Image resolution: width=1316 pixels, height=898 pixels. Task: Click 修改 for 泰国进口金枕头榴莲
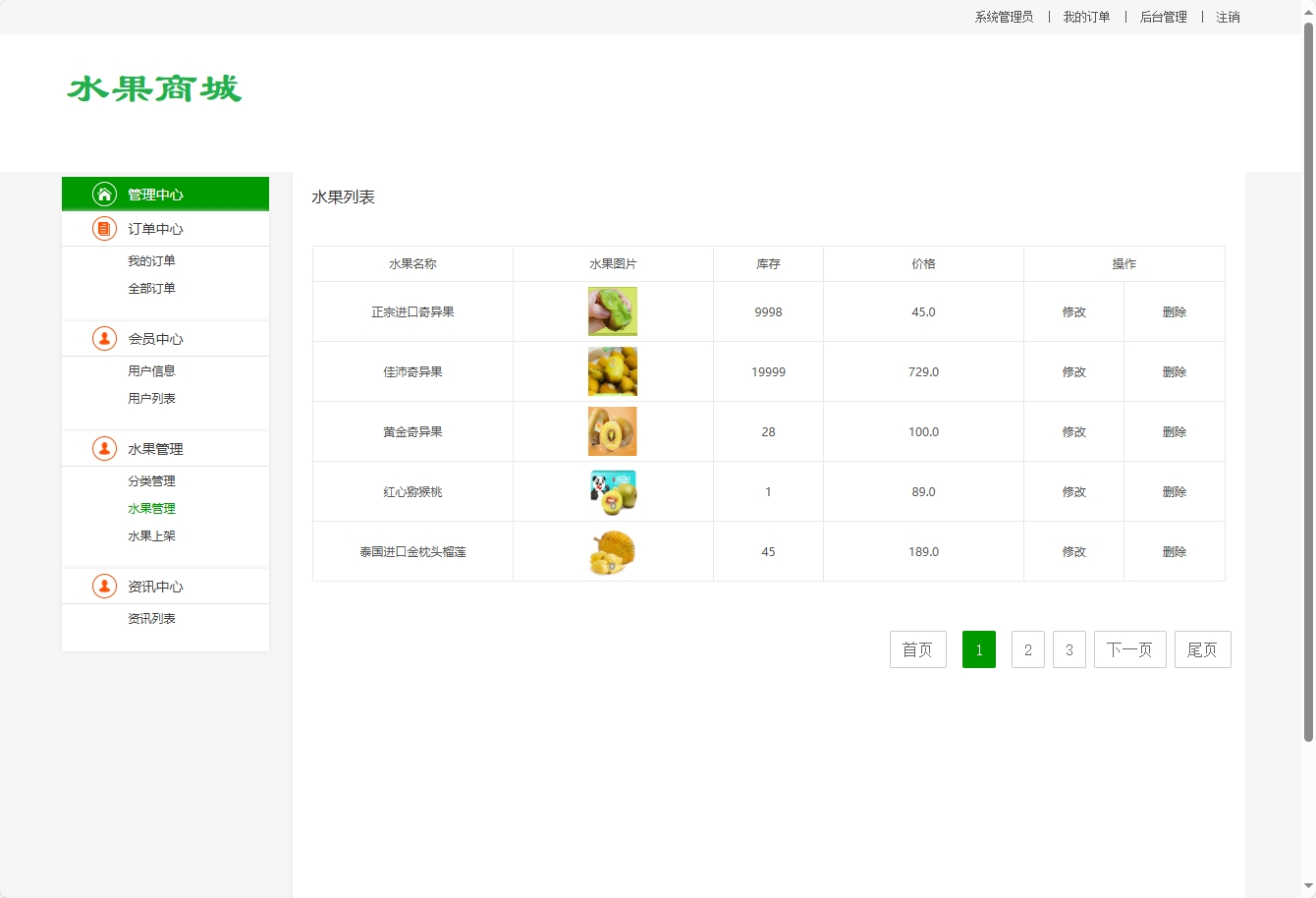1074,551
